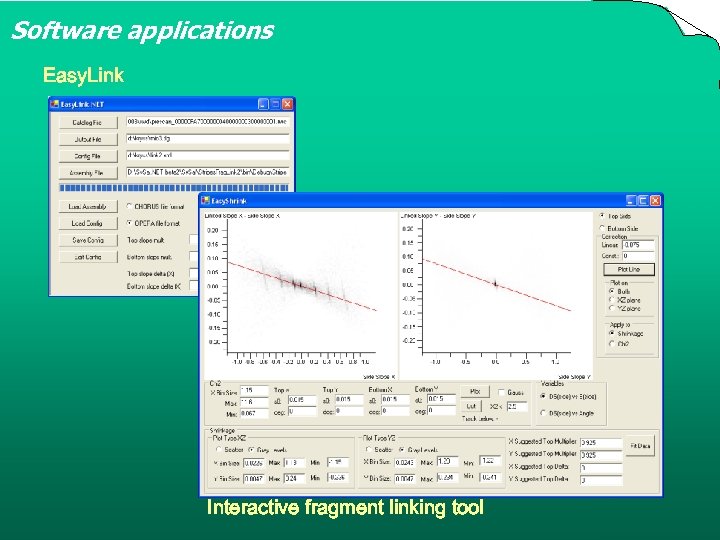Select Gray Levels in Plot Type YZ
The width and height of the screenshot is (720, 540).
click(402, 450)
